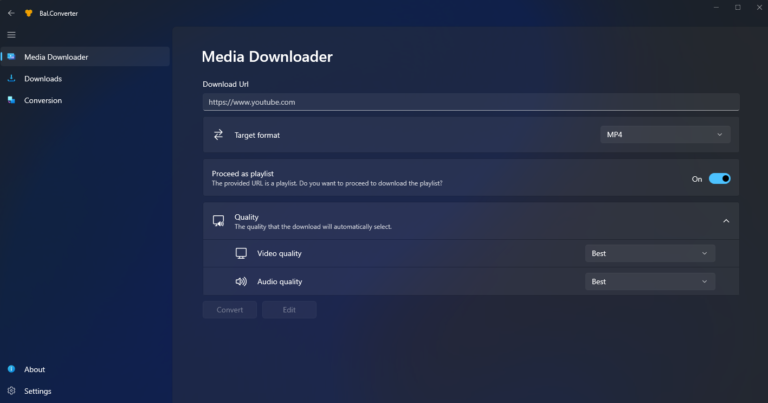
Task: Click the Downloads arrow icon in sidebar
Action: (x=11, y=78)
